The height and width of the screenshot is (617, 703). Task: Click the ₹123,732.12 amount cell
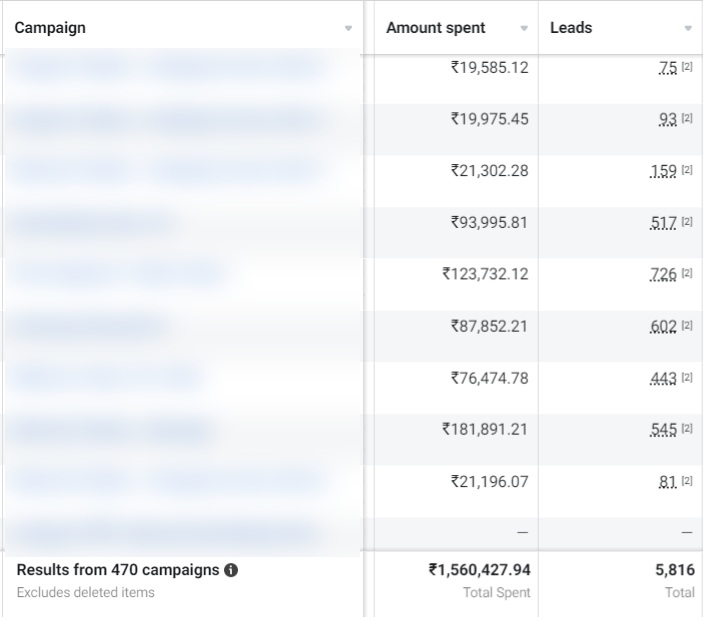485,274
